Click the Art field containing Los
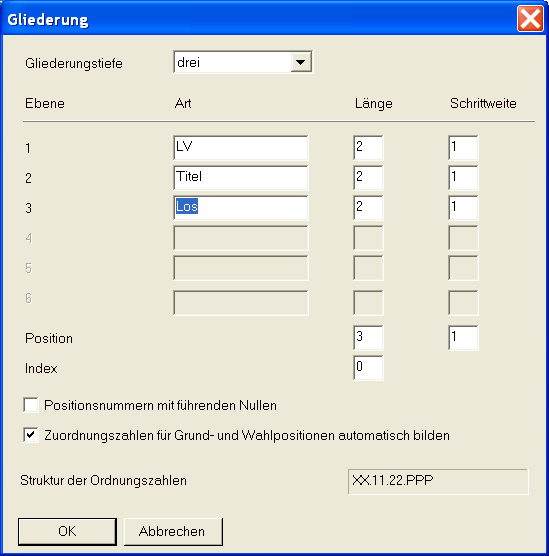This screenshot has width=549, height=556. tap(241, 208)
